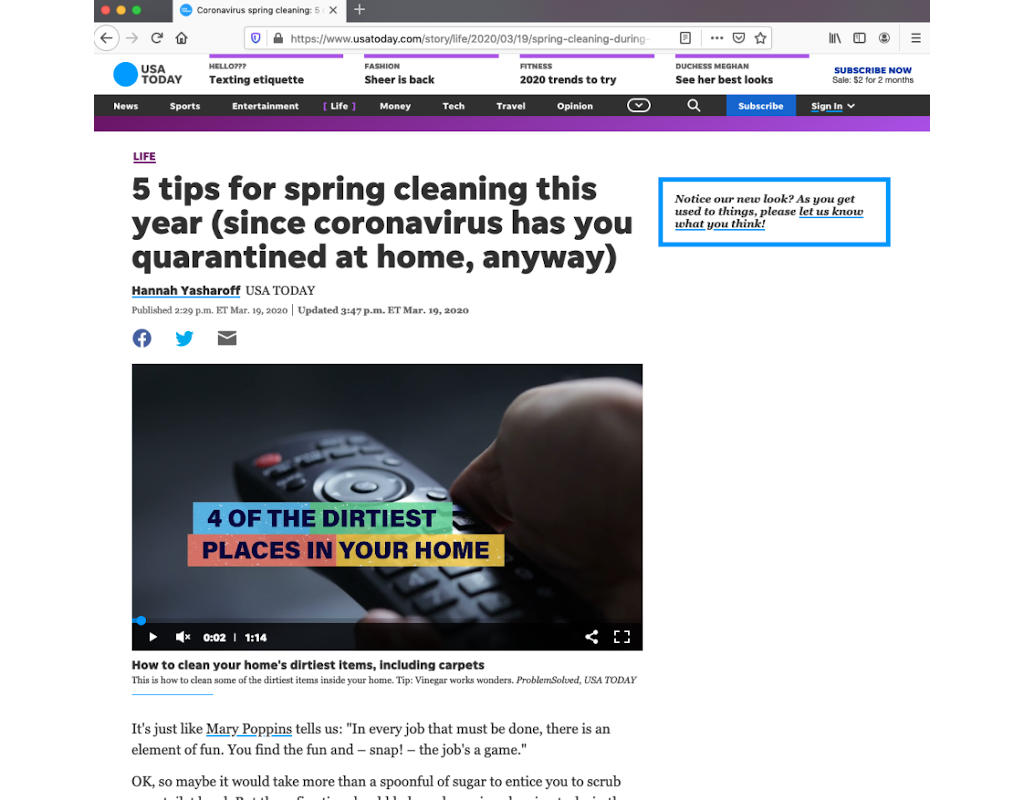
Task: Click the video progress bar
Action: 387,620
